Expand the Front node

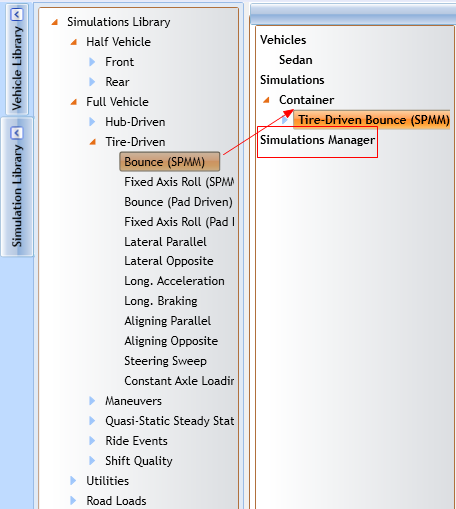[92, 62]
